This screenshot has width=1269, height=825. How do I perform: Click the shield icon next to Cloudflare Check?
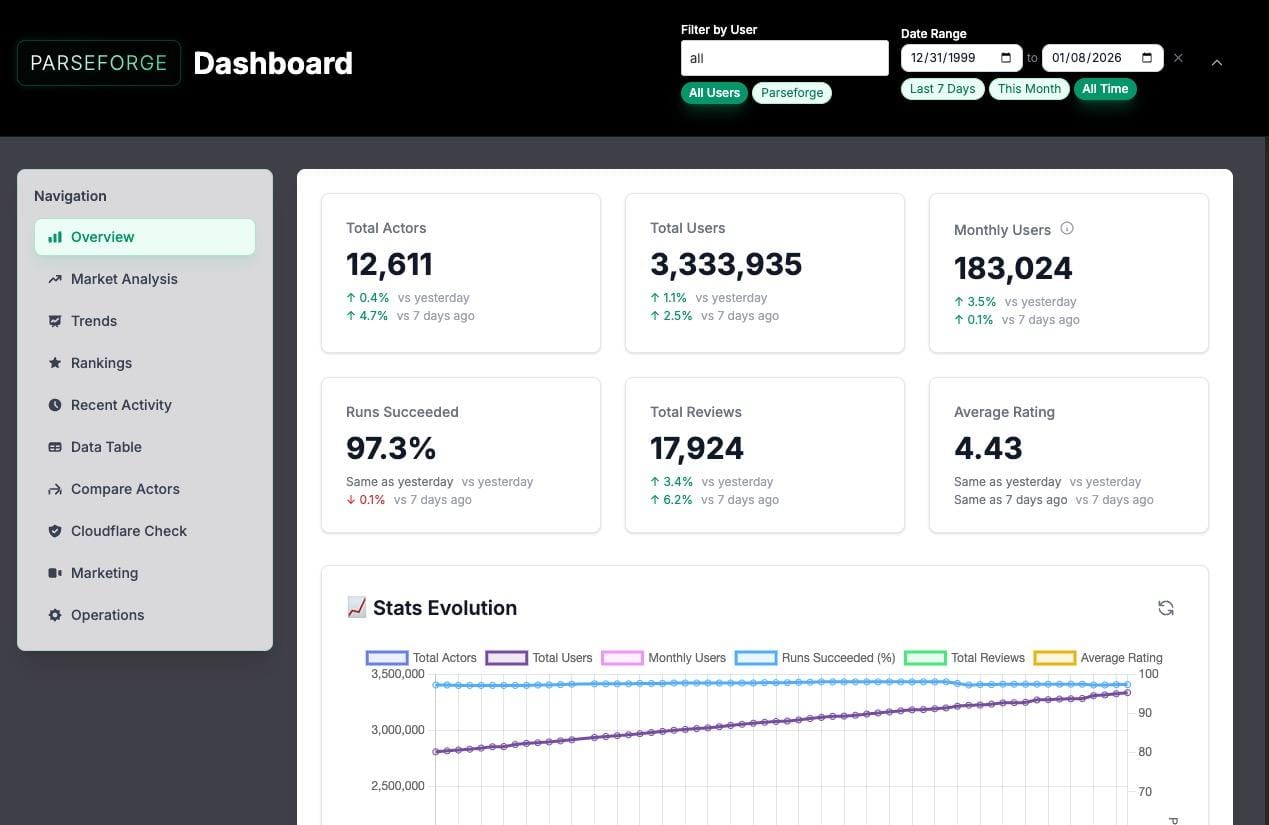(x=55, y=531)
